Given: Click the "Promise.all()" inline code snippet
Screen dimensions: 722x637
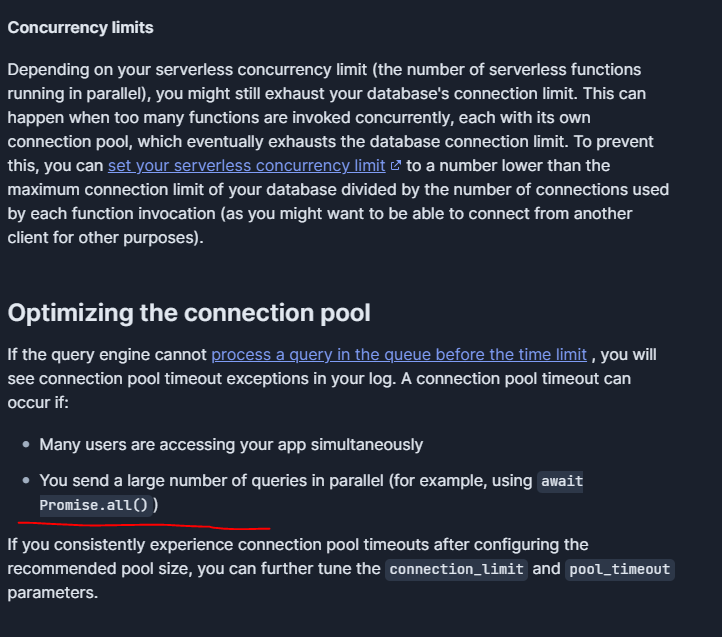Looking at the screenshot, I should (x=96, y=505).
